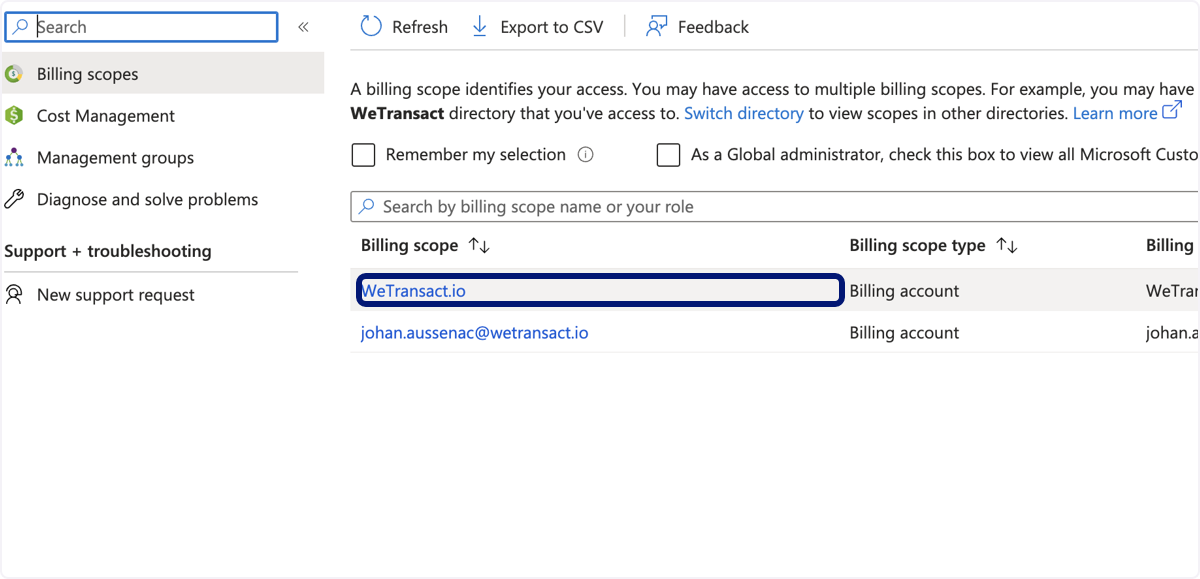The image size is (1200, 579).
Task: Click the magnifier in sidebar search
Action: (x=21, y=27)
